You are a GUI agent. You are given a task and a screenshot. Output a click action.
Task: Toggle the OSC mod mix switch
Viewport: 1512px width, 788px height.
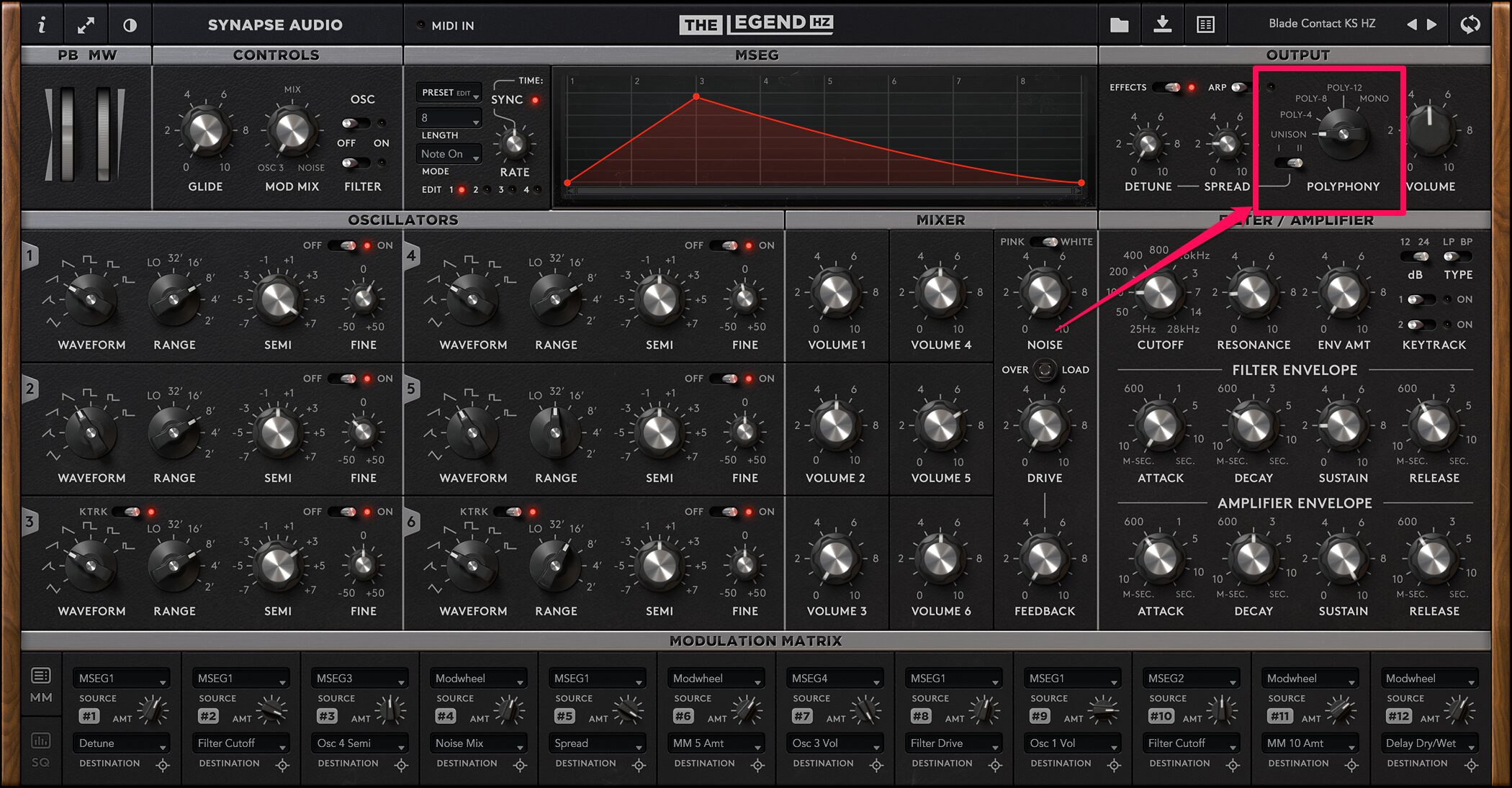click(x=356, y=123)
